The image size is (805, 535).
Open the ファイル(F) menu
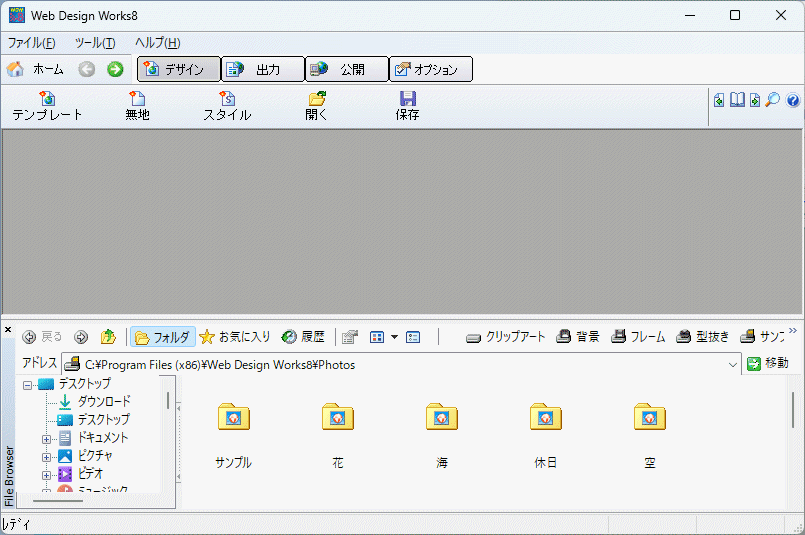pyautogui.click(x=31, y=43)
